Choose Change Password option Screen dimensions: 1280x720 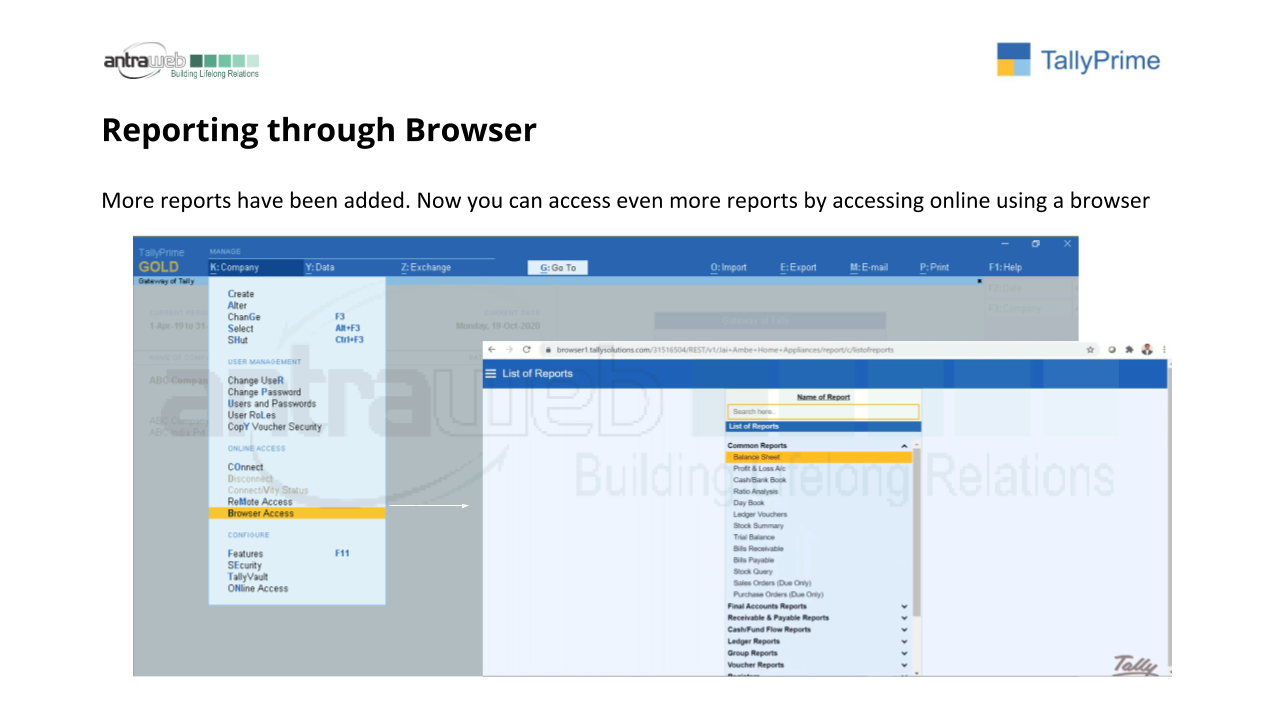[x=264, y=392]
